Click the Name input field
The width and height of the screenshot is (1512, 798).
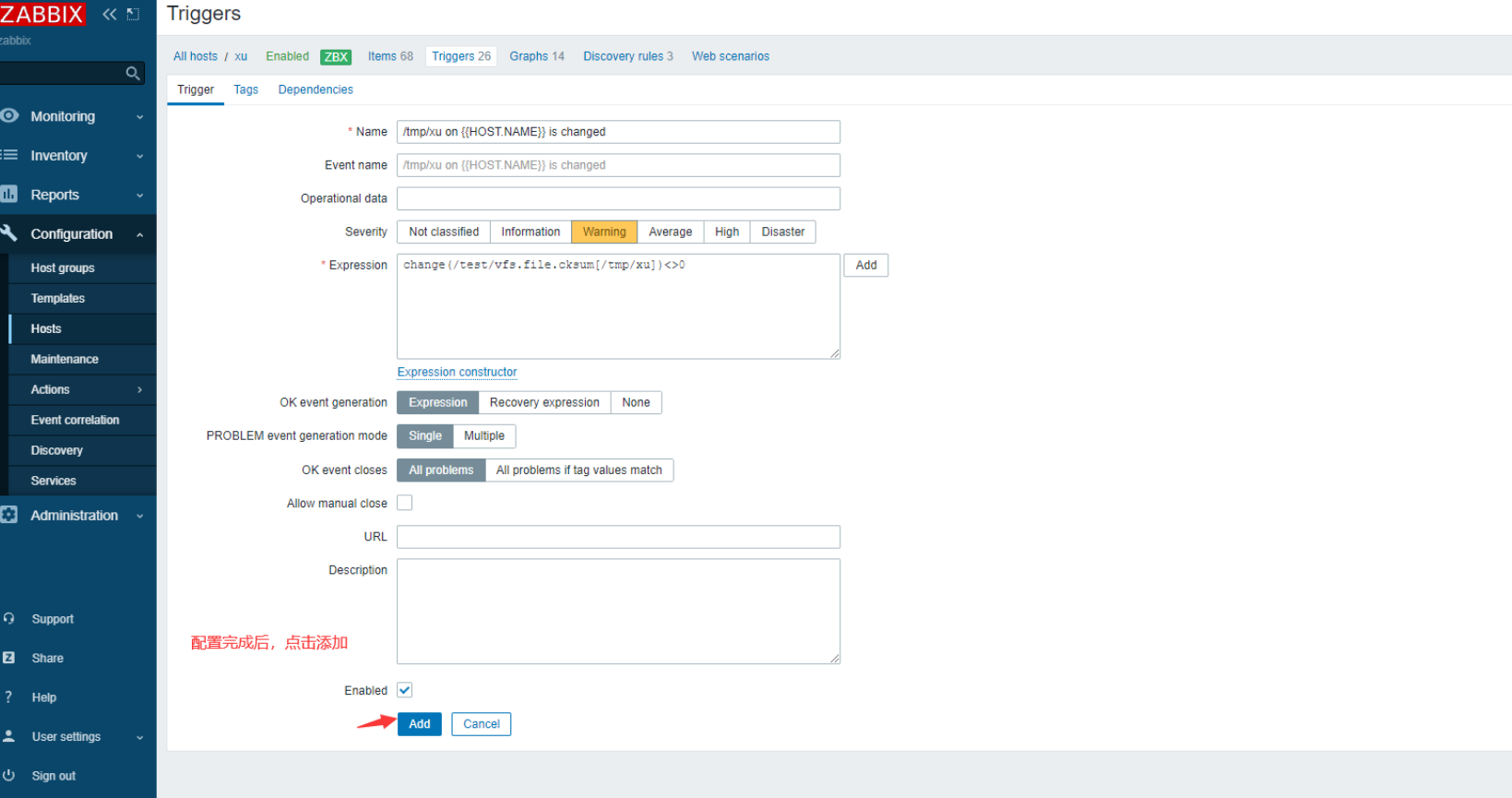(618, 132)
